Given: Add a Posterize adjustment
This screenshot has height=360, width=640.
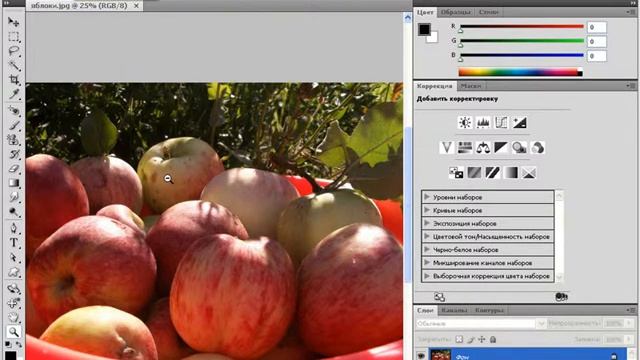Looking at the screenshot, I should click(x=474, y=173).
